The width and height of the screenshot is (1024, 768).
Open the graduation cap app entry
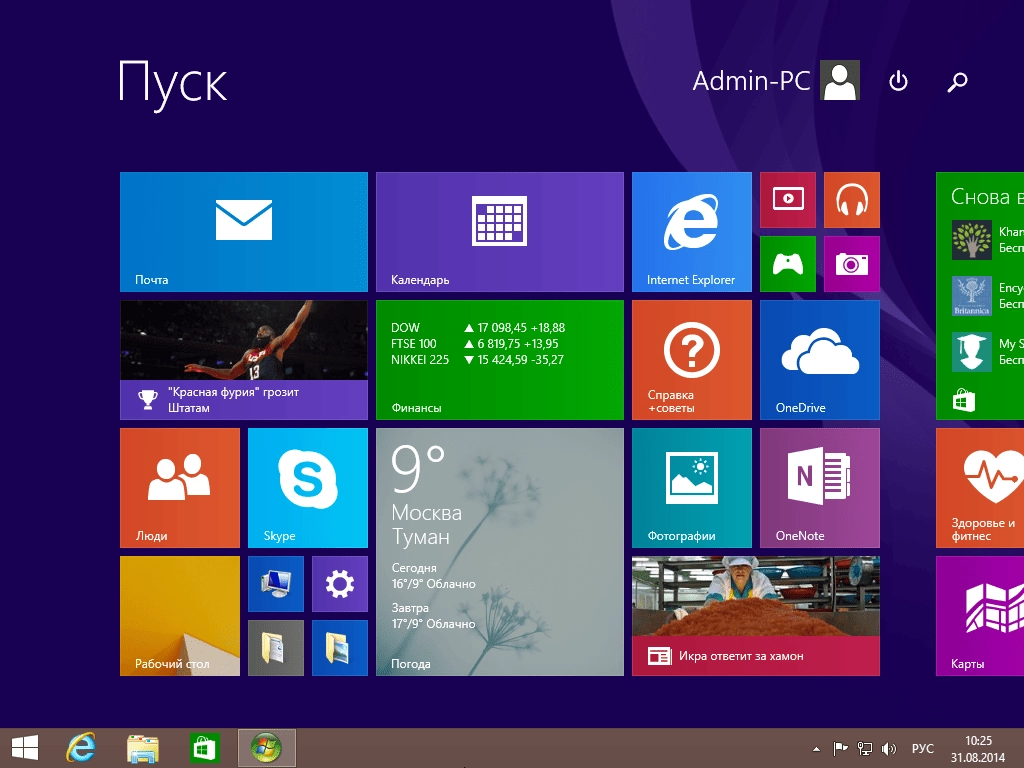987,352
